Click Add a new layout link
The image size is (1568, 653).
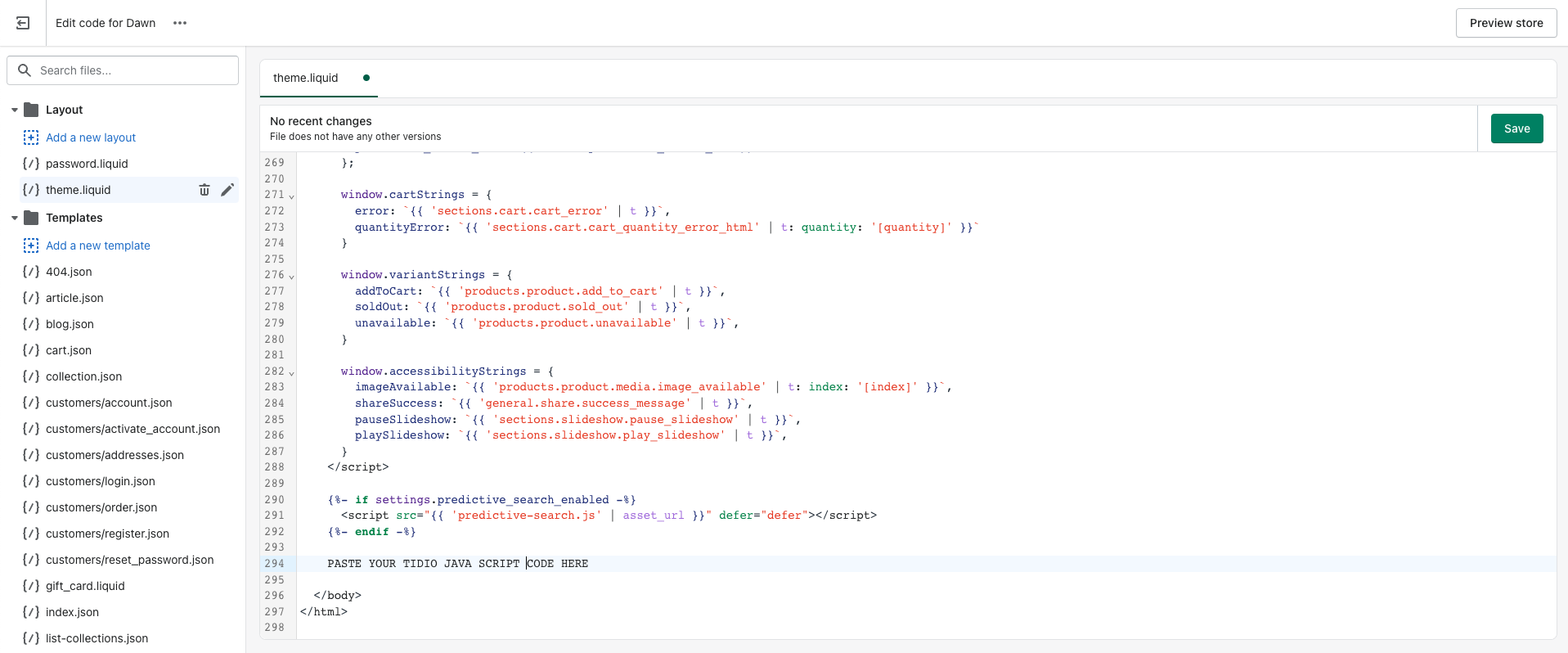(x=91, y=137)
